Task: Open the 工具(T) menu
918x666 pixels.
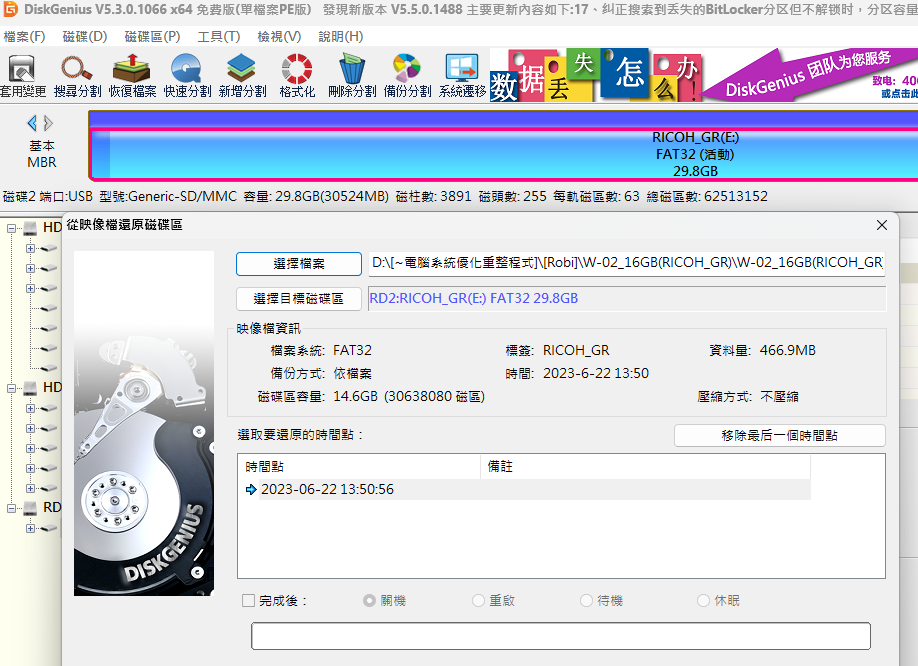Action: (x=218, y=36)
